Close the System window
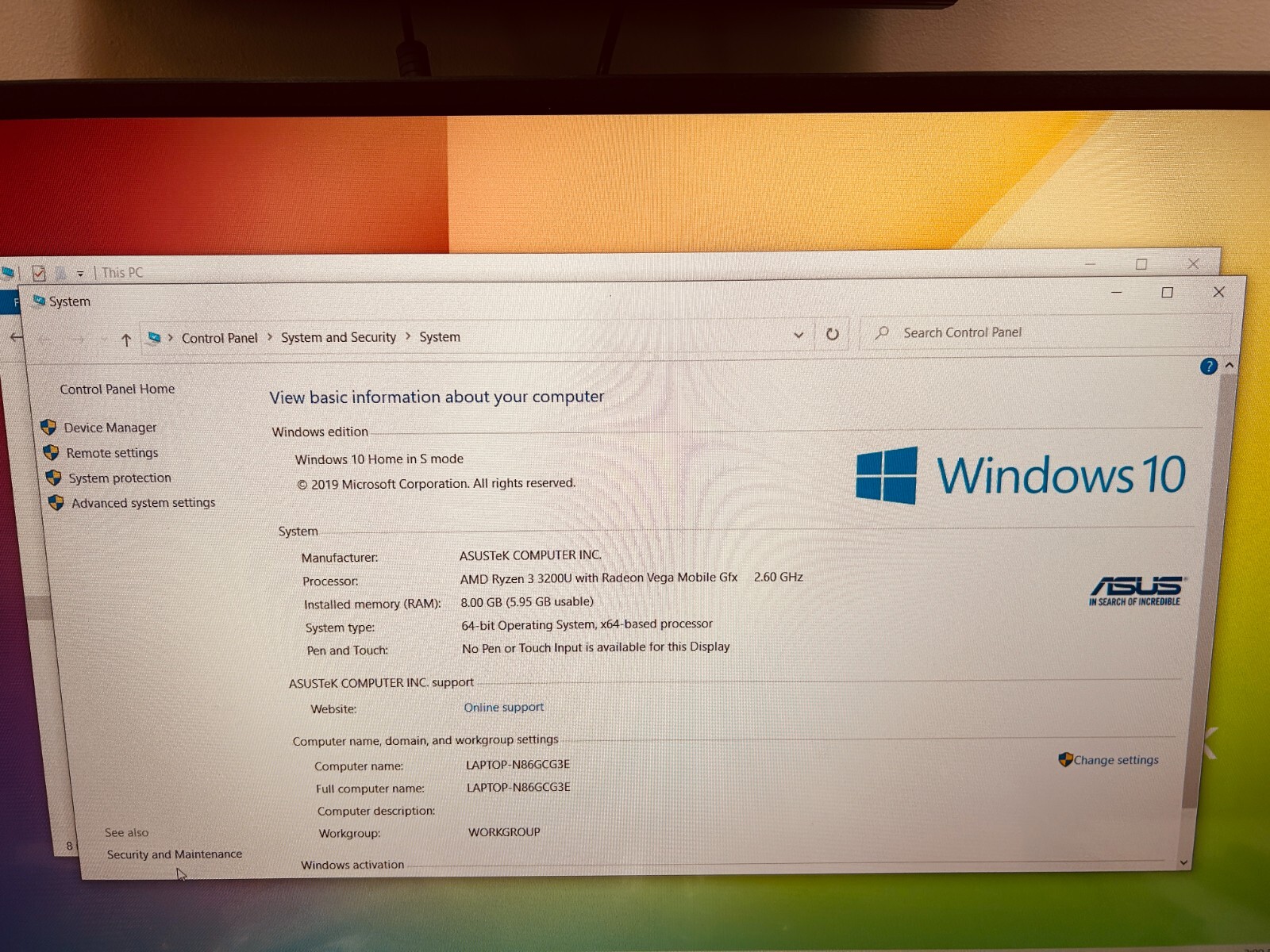 (x=1218, y=292)
